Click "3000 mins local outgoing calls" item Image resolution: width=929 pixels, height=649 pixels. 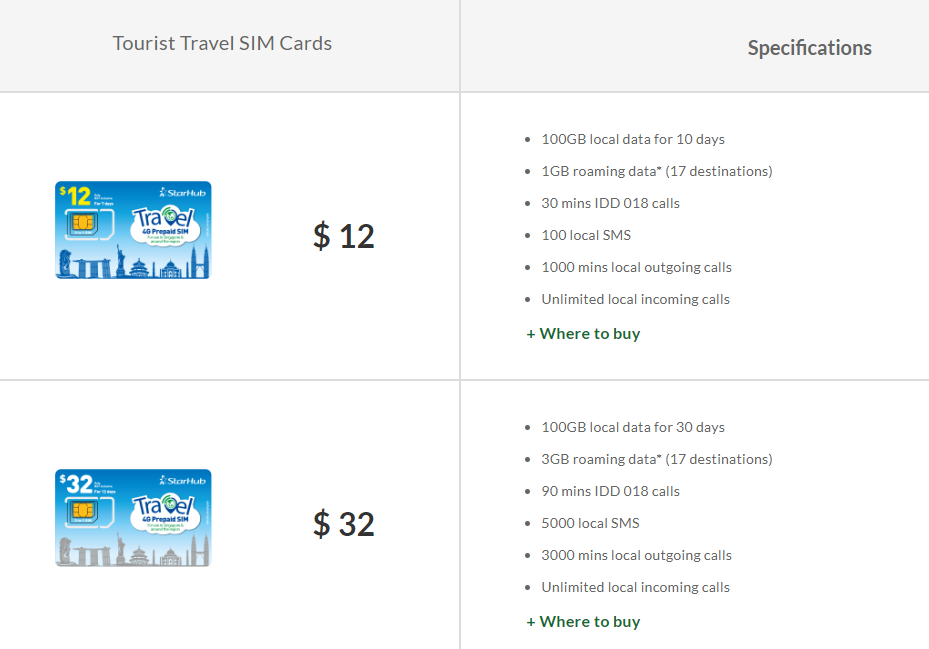pos(636,555)
